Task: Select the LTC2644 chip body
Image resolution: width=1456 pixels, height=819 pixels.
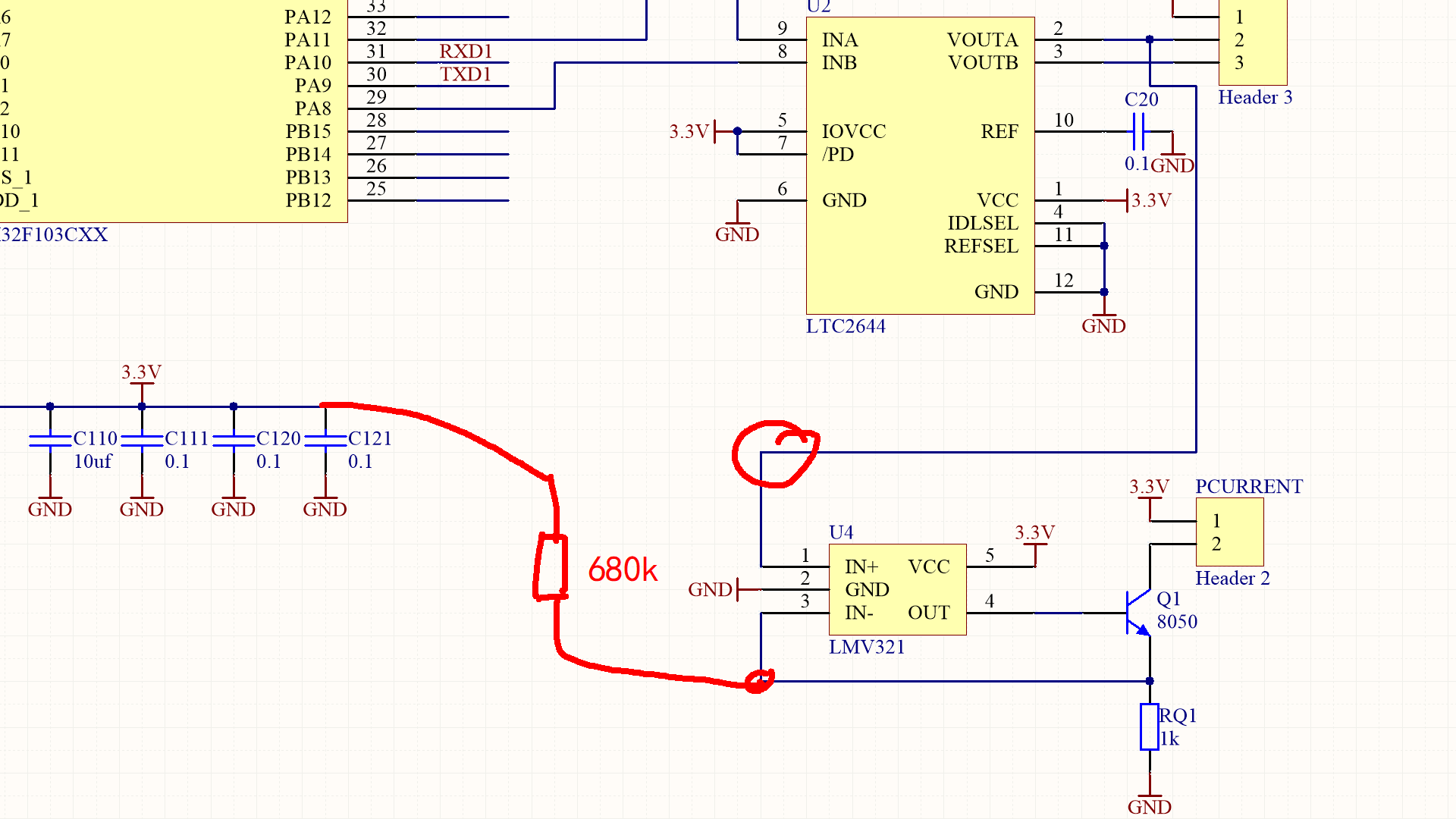Action: coord(920,167)
